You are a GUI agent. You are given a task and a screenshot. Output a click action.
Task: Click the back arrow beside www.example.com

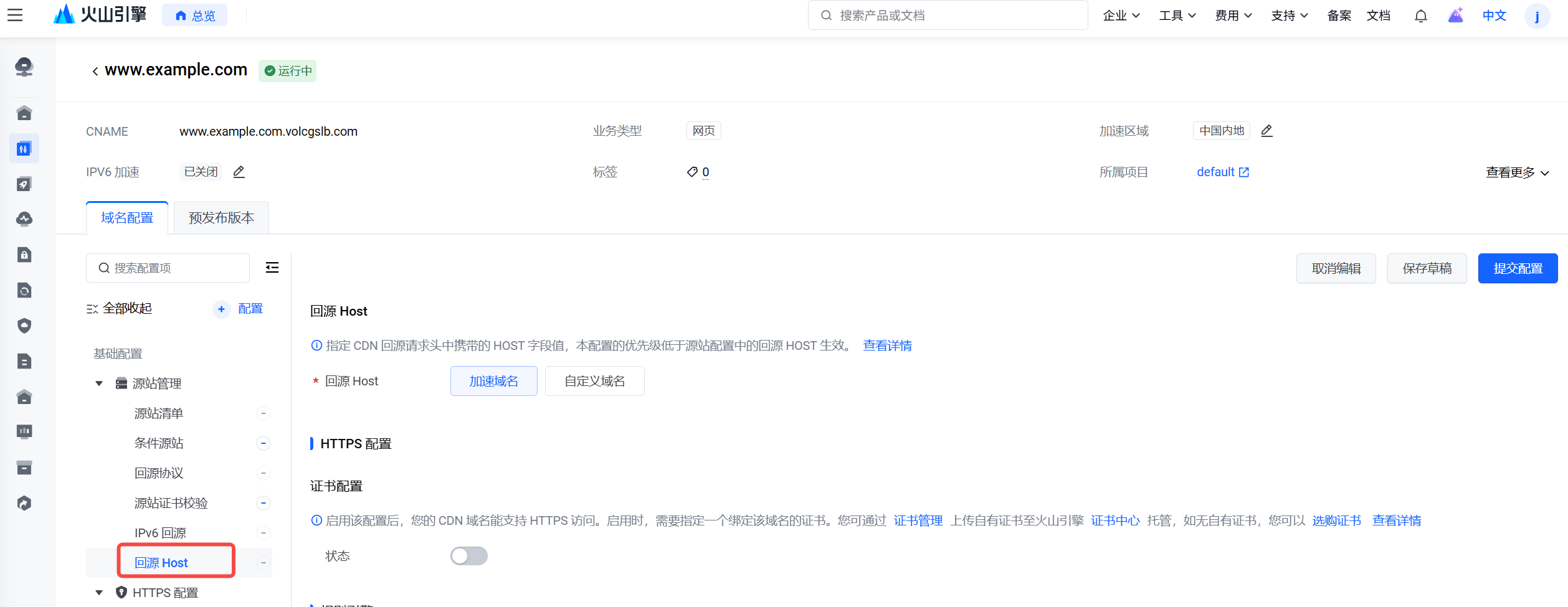pos(95,72)
